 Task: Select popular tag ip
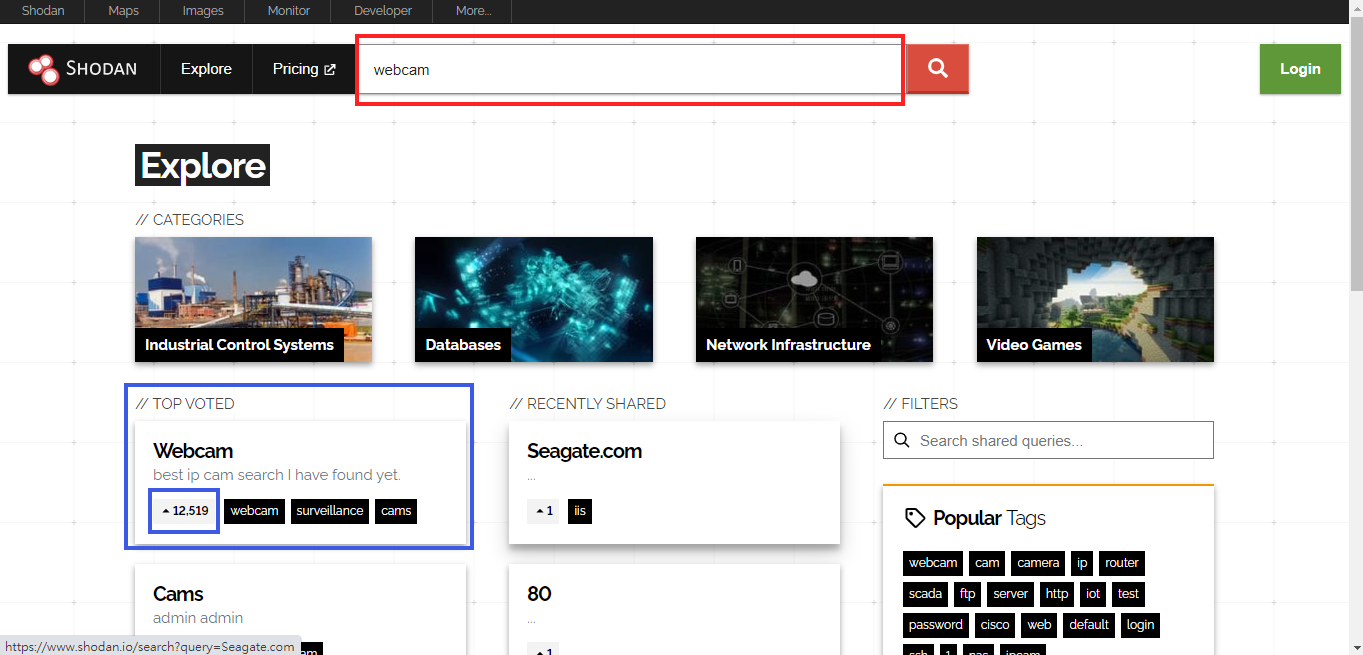pos(1082,563)
